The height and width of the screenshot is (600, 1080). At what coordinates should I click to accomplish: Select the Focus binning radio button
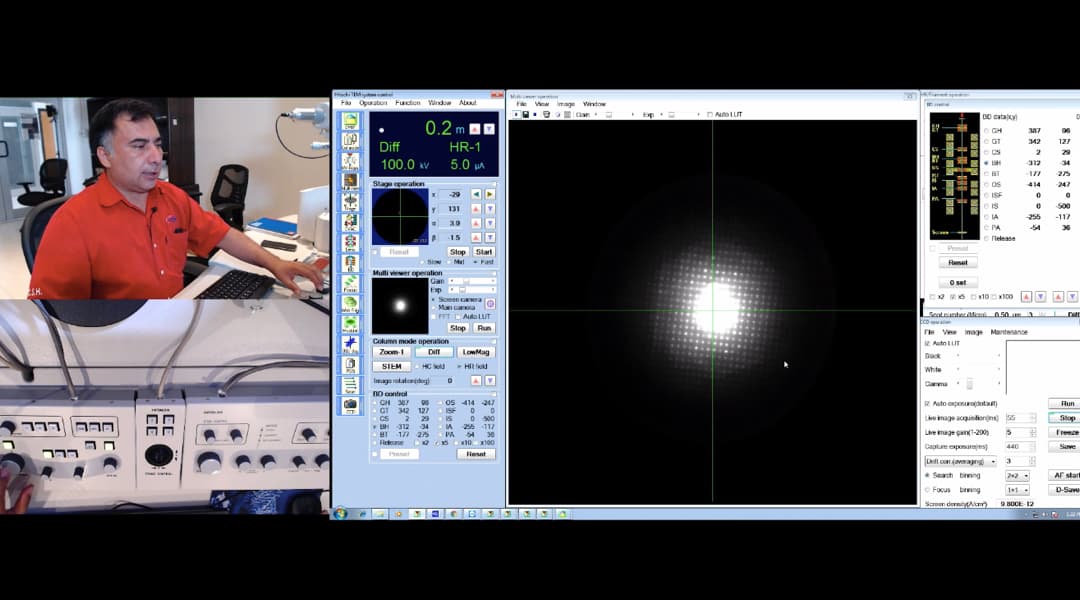[x=927, y=490]
